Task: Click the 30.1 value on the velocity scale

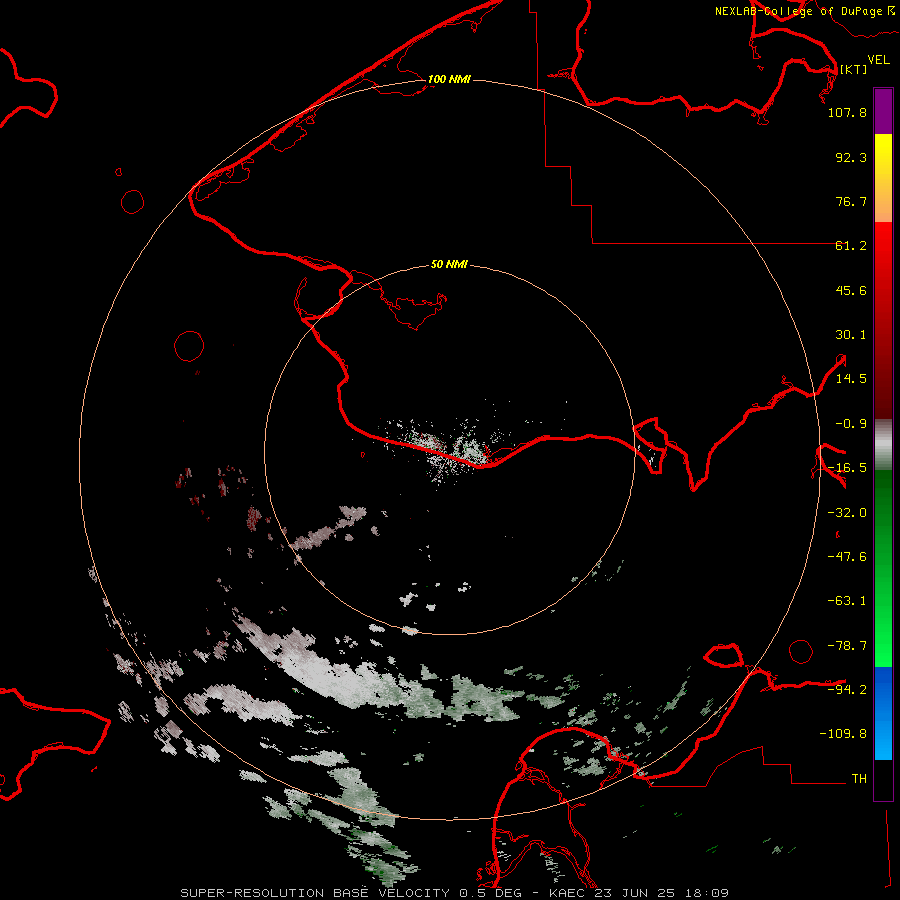Action: 851,335
